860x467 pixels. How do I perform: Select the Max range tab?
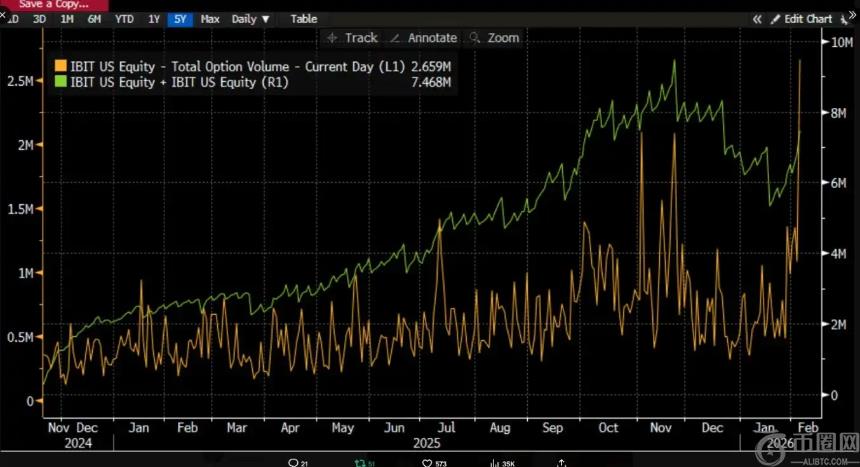pos(210,19)
